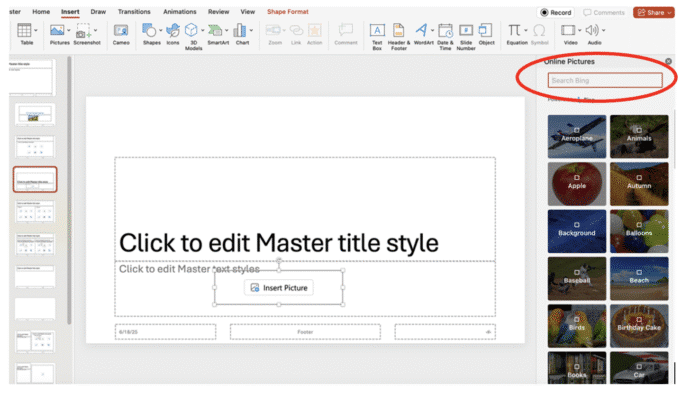Image resolution: width=690 pixels, height=404 pixels.
Task: Open the Shape Format tab
Action: [x=287, y=12]
